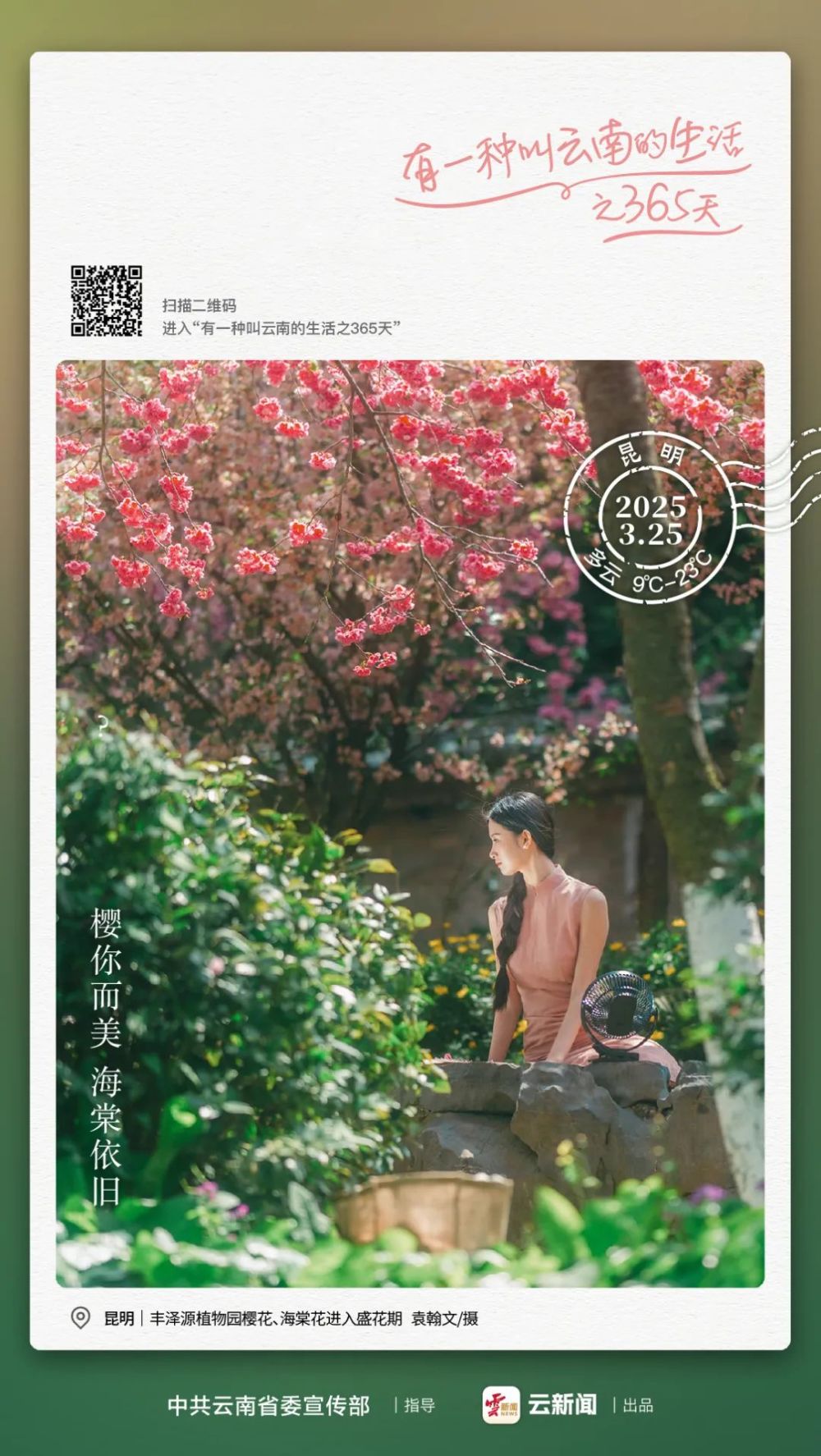This screenshot has height=1456, width=821.
Task: Click the 2025 3.25 date in stamp
Action: click(651, 520)
